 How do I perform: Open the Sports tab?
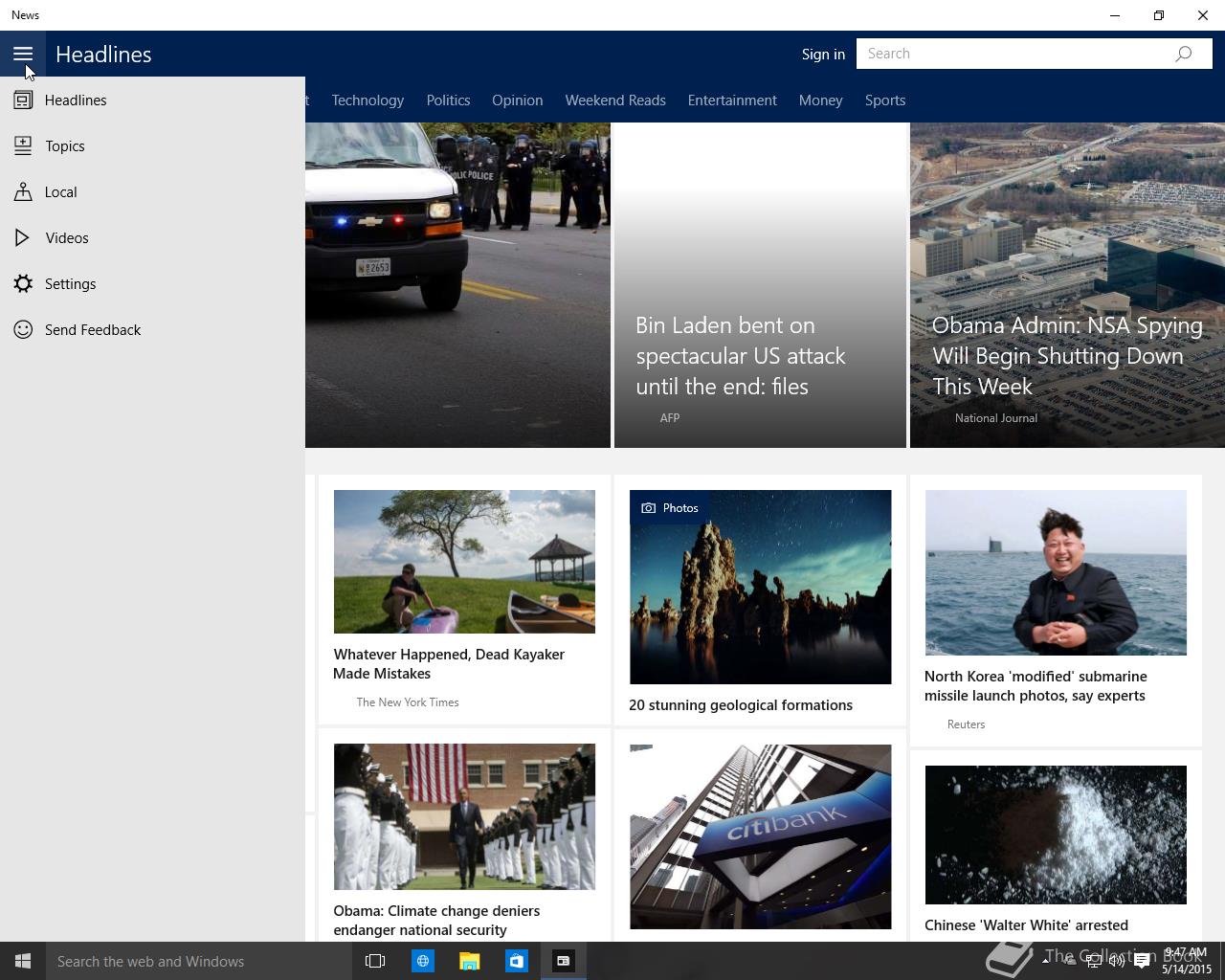click(x=885, y=100)
